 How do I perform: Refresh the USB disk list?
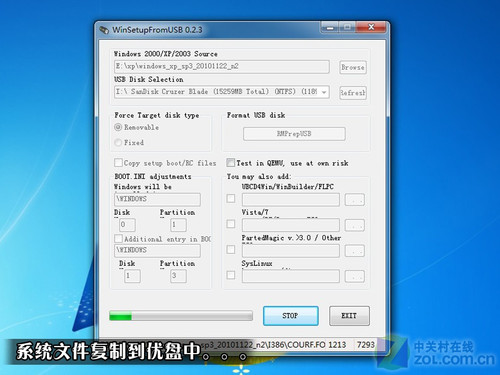(353, 93)
